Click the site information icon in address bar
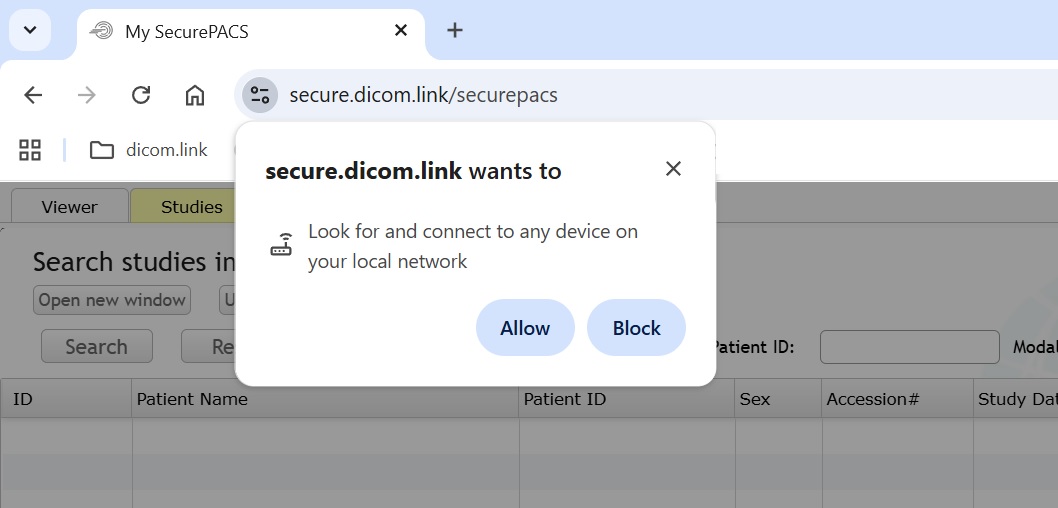The height and width of the screenshot is (508, 1058). coord(260,95)
